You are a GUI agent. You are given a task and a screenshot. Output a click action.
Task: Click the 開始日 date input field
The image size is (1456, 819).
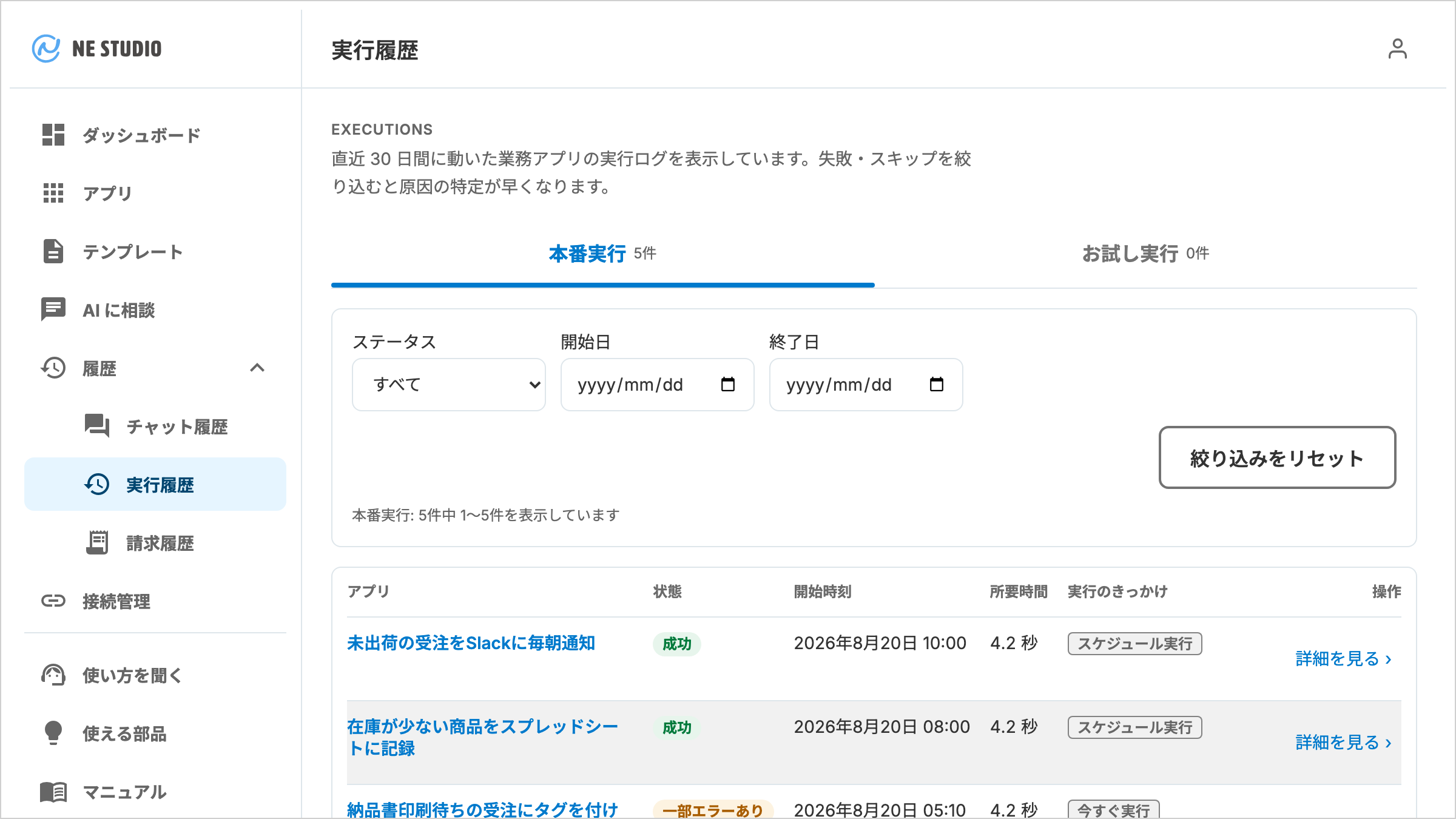pos(658,385)
